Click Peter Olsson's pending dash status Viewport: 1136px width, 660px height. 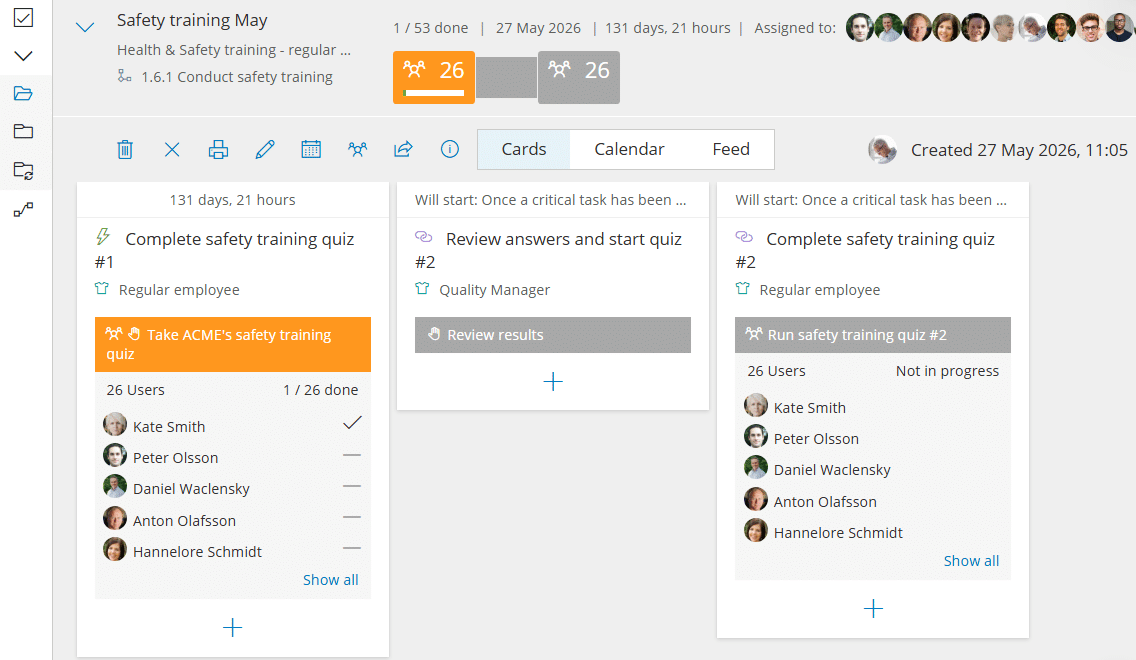(352, 456)
